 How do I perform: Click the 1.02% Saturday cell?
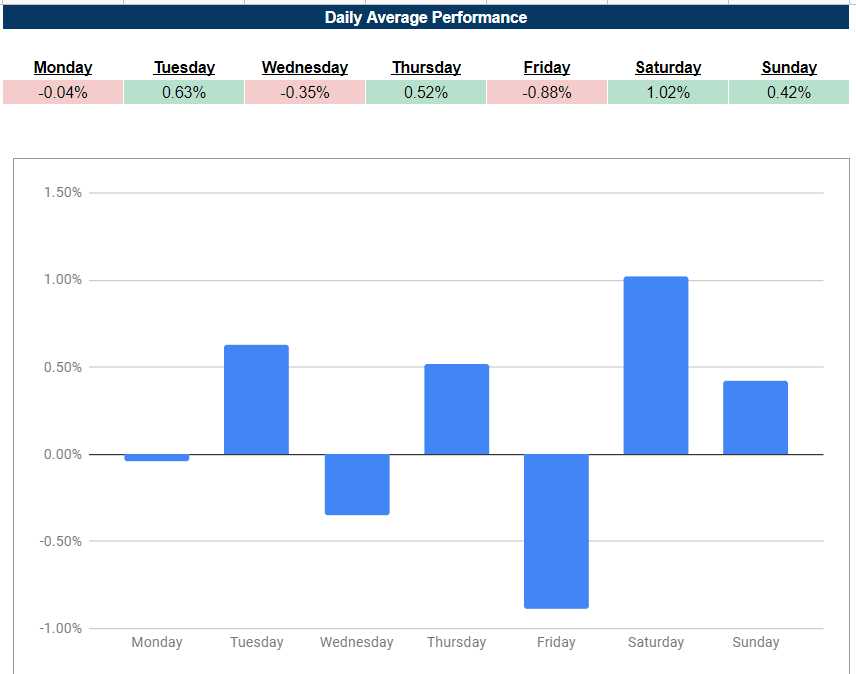coord(668,92)
